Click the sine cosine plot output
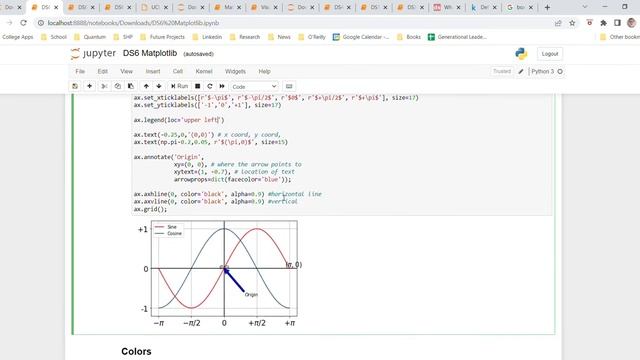 coord(220,274)
